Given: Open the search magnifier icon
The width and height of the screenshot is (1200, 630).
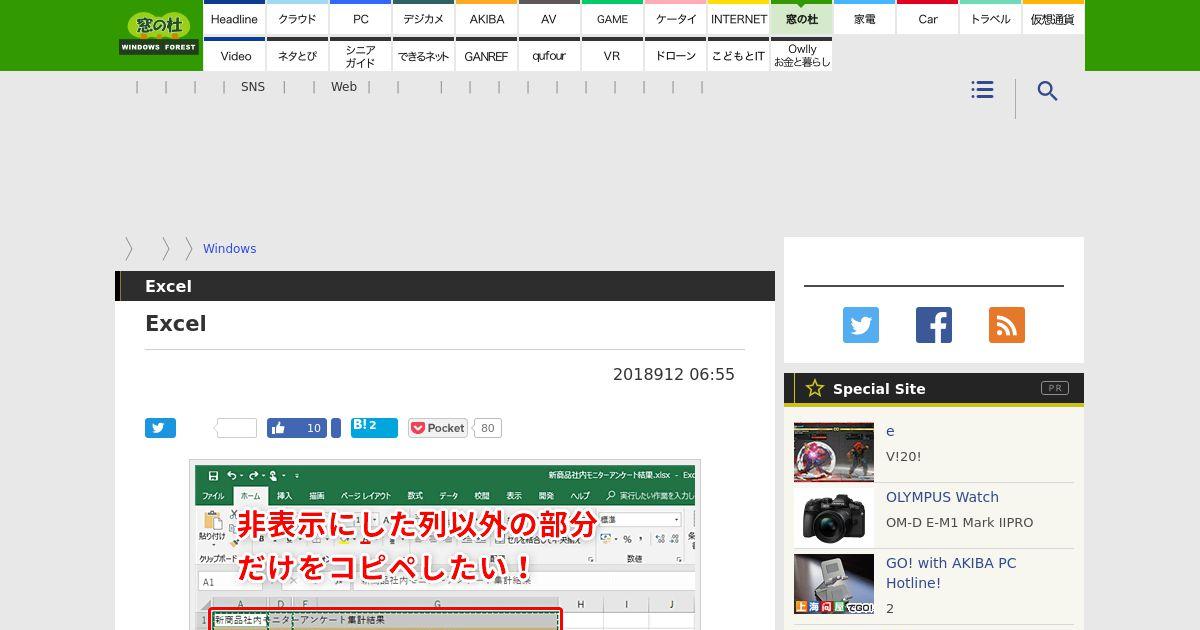Looking at the screenshot, I should 1047,91.
